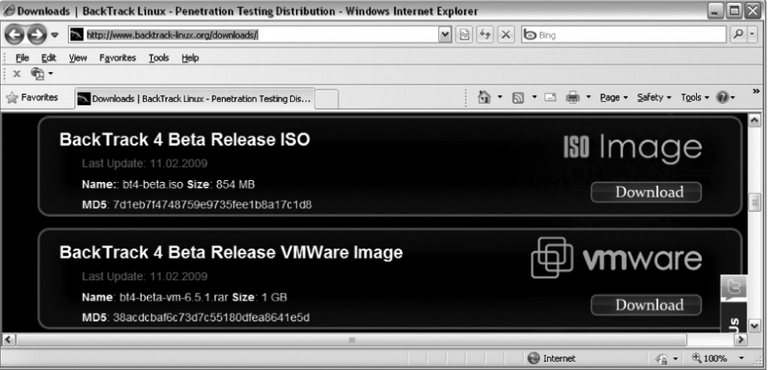
Task: Click the RSS feeds icon
Action: click(518, 98)
